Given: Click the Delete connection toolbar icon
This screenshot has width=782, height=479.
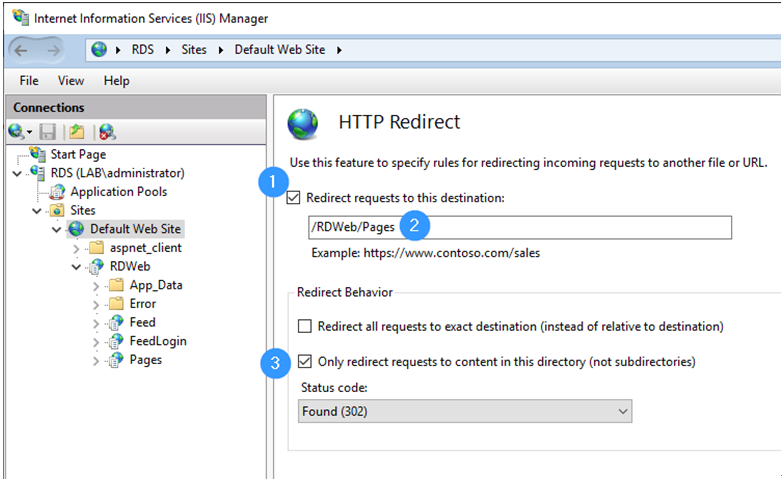Looking at the screenshot, I should coord(107,132).
